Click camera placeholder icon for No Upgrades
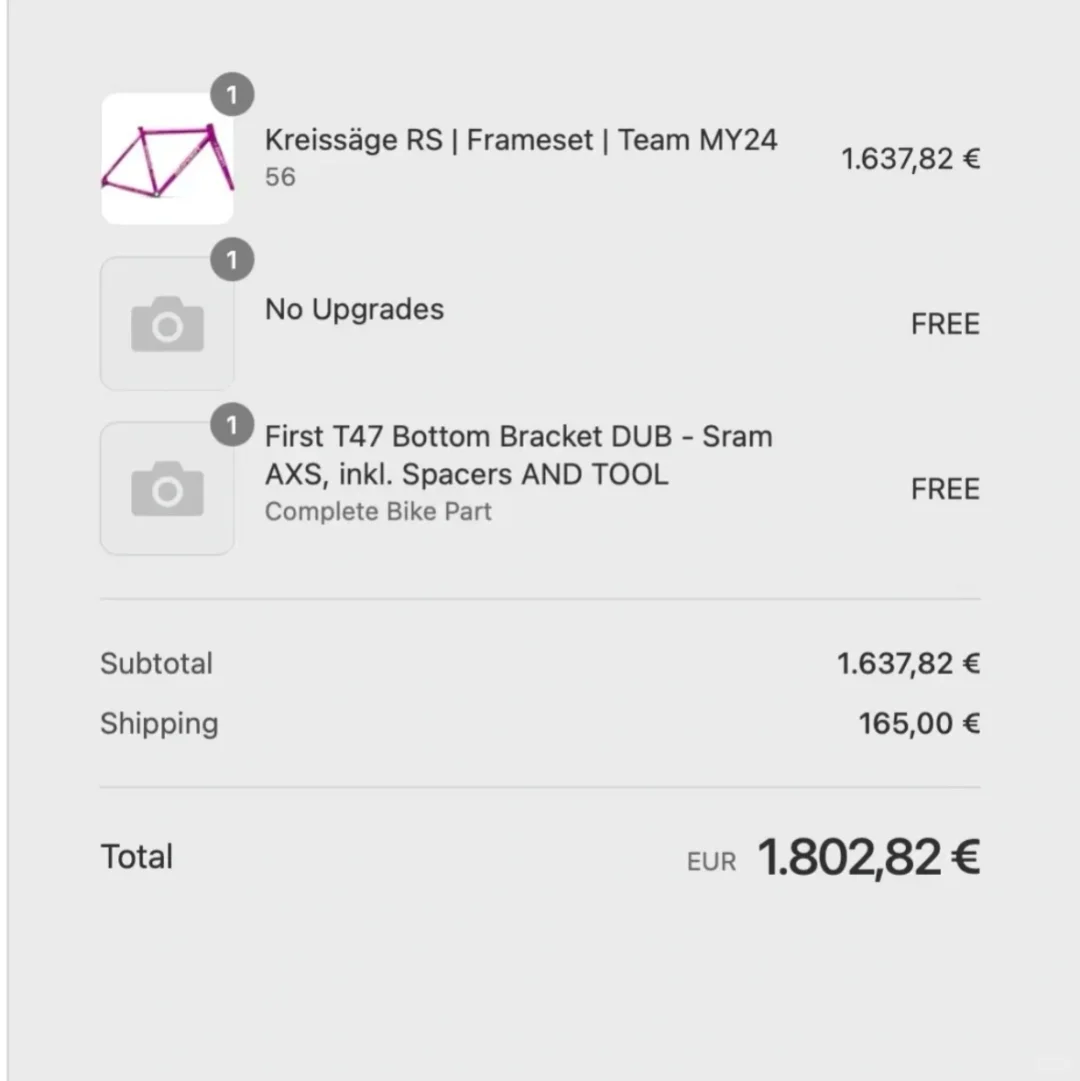1080x1081 pixels. tap(167, 325)
